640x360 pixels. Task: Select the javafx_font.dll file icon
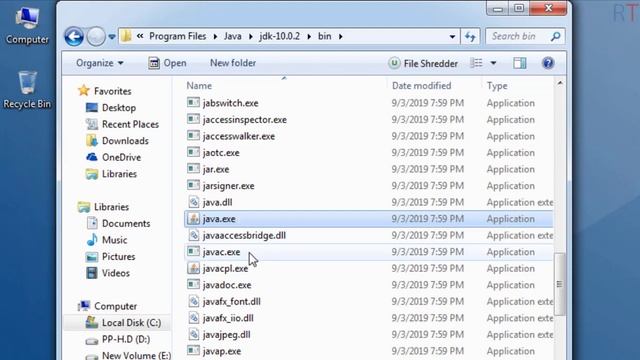(x=193, y=301)
